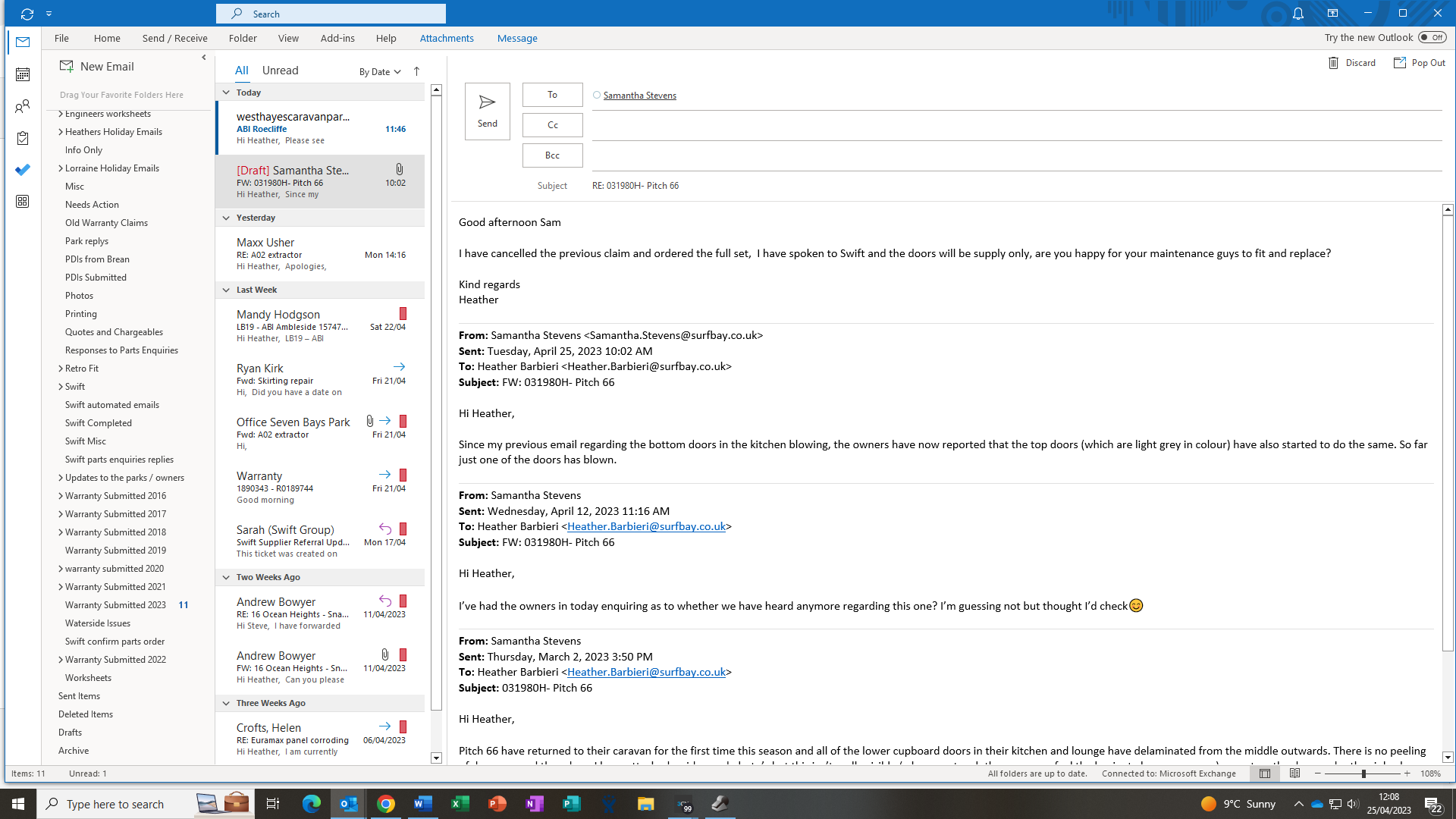This screenshot has height=819, width=1456.
Task: Adjust the zoom slider in status bar
Action: tap(1363, 773)
